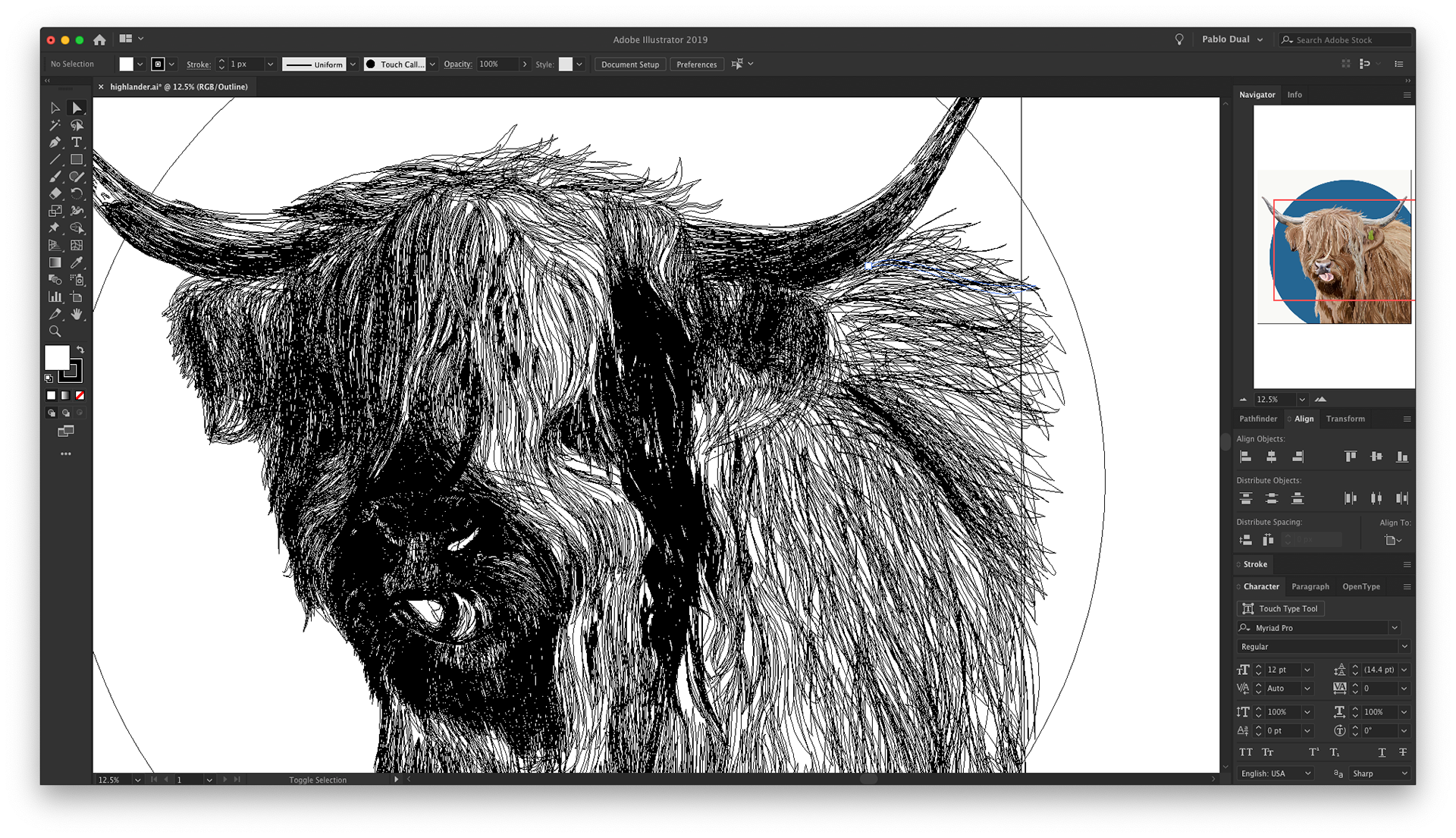
Task: Activate the Hand tool
Action: point(77,314)
